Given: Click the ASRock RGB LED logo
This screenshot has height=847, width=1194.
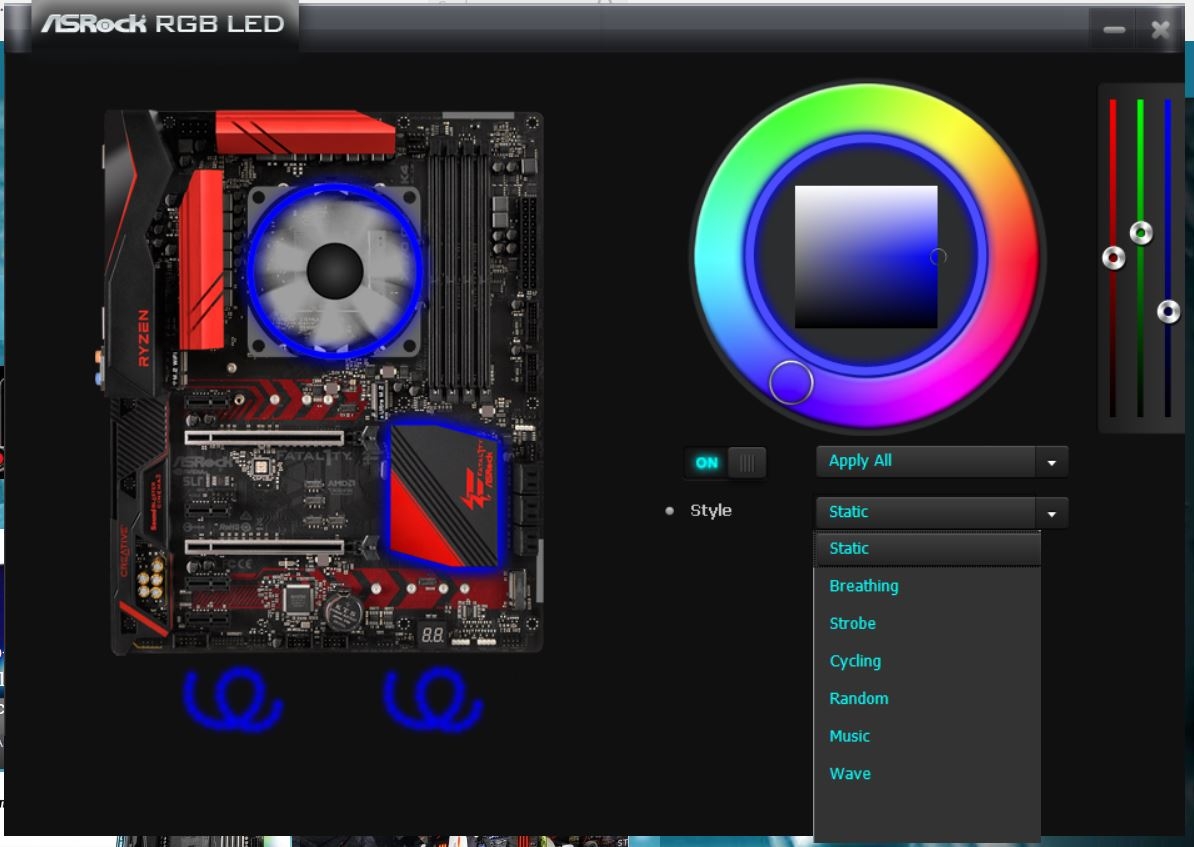Looking at the screenshot, I should 163,24.
